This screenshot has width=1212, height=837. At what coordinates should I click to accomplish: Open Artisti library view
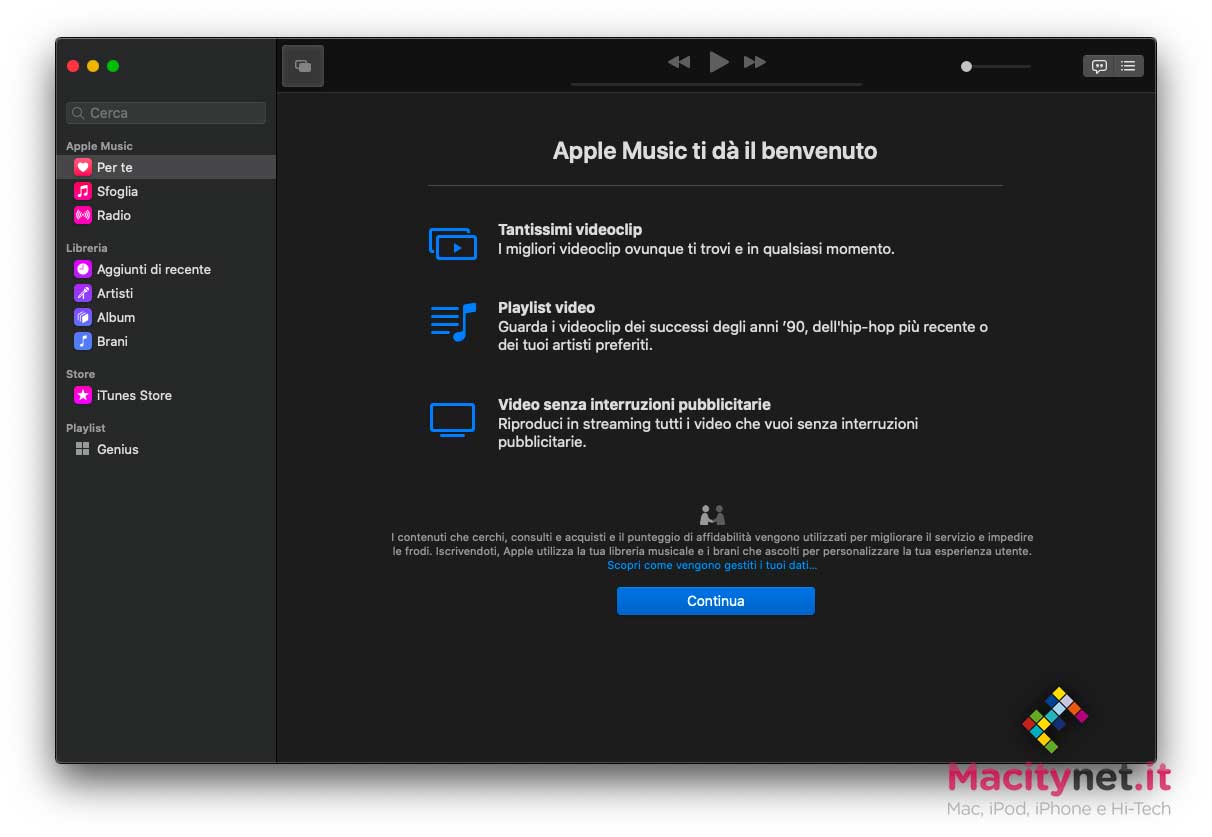[166, 293]
